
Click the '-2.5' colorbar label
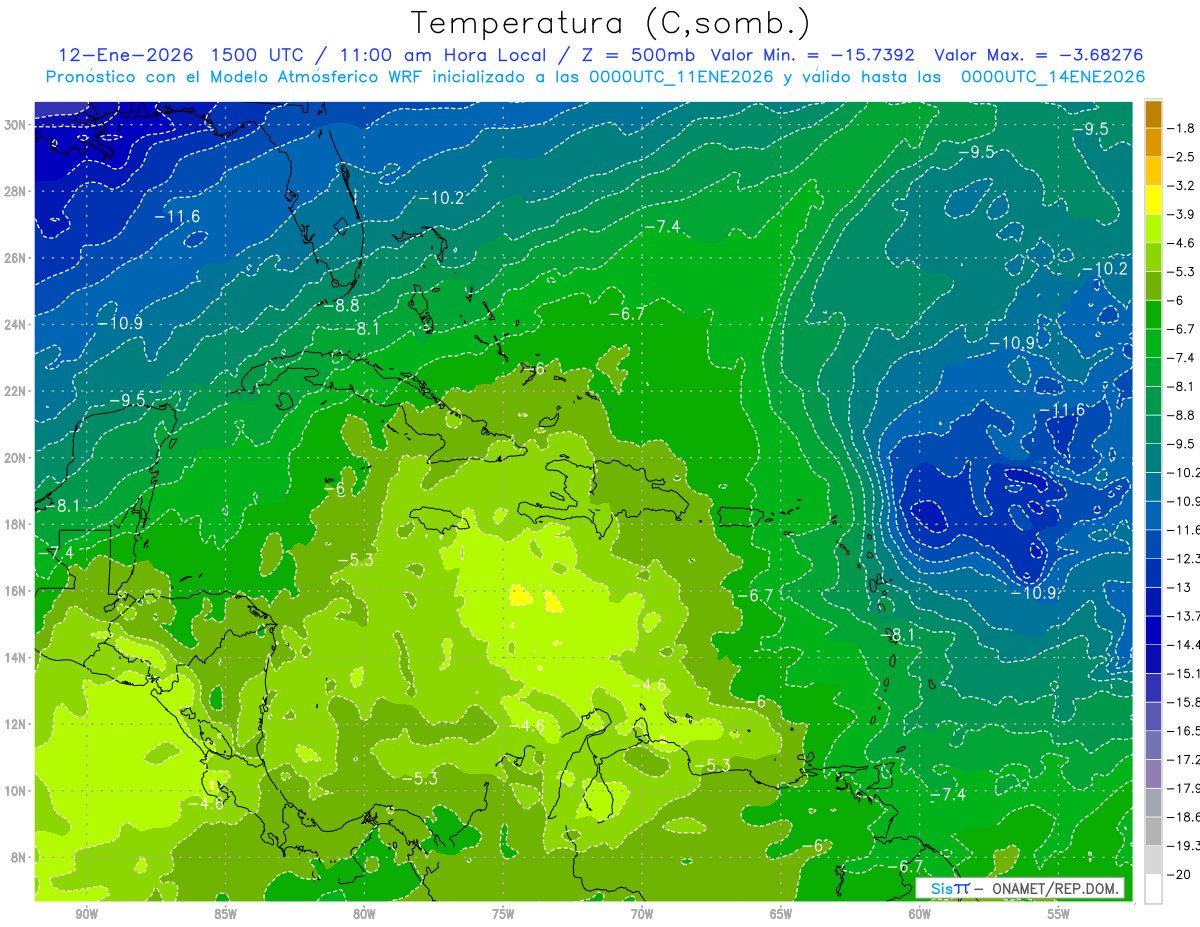(1183, 157)
